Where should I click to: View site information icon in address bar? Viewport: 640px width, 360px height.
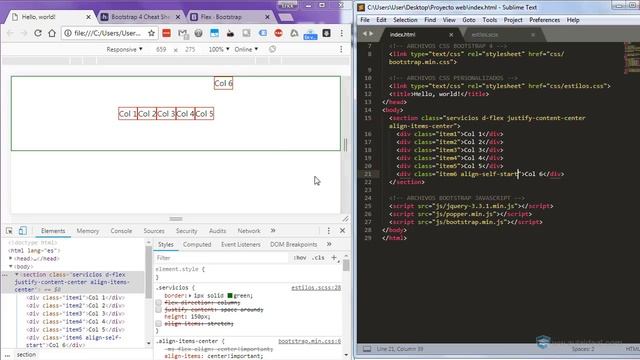click(x=68, y=33)
